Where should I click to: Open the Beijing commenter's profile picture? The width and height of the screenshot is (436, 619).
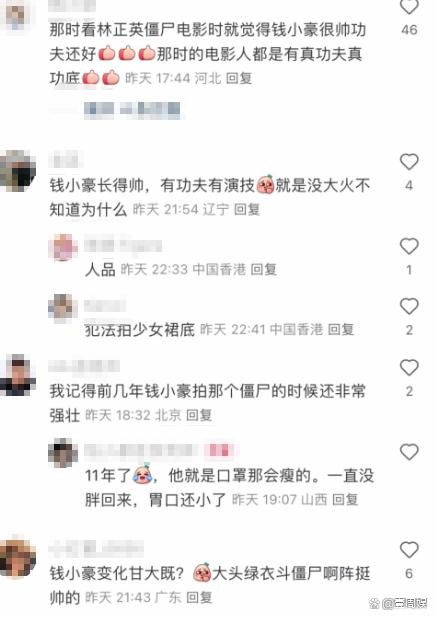coord(18,375)
